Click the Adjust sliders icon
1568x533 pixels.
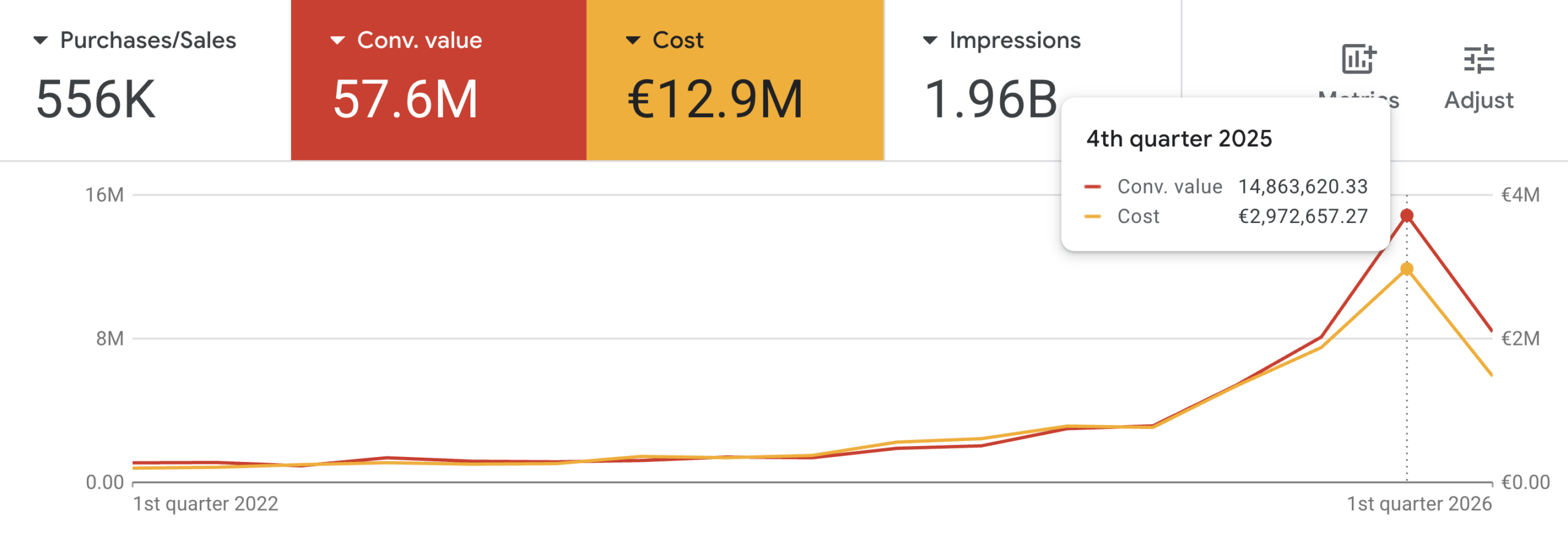click(1479, 59)
